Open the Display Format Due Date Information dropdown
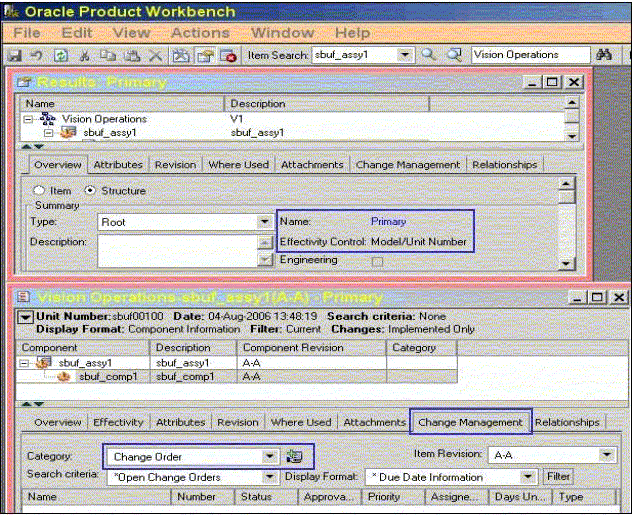This screenshot has height=515, width=632. [528, 477]
